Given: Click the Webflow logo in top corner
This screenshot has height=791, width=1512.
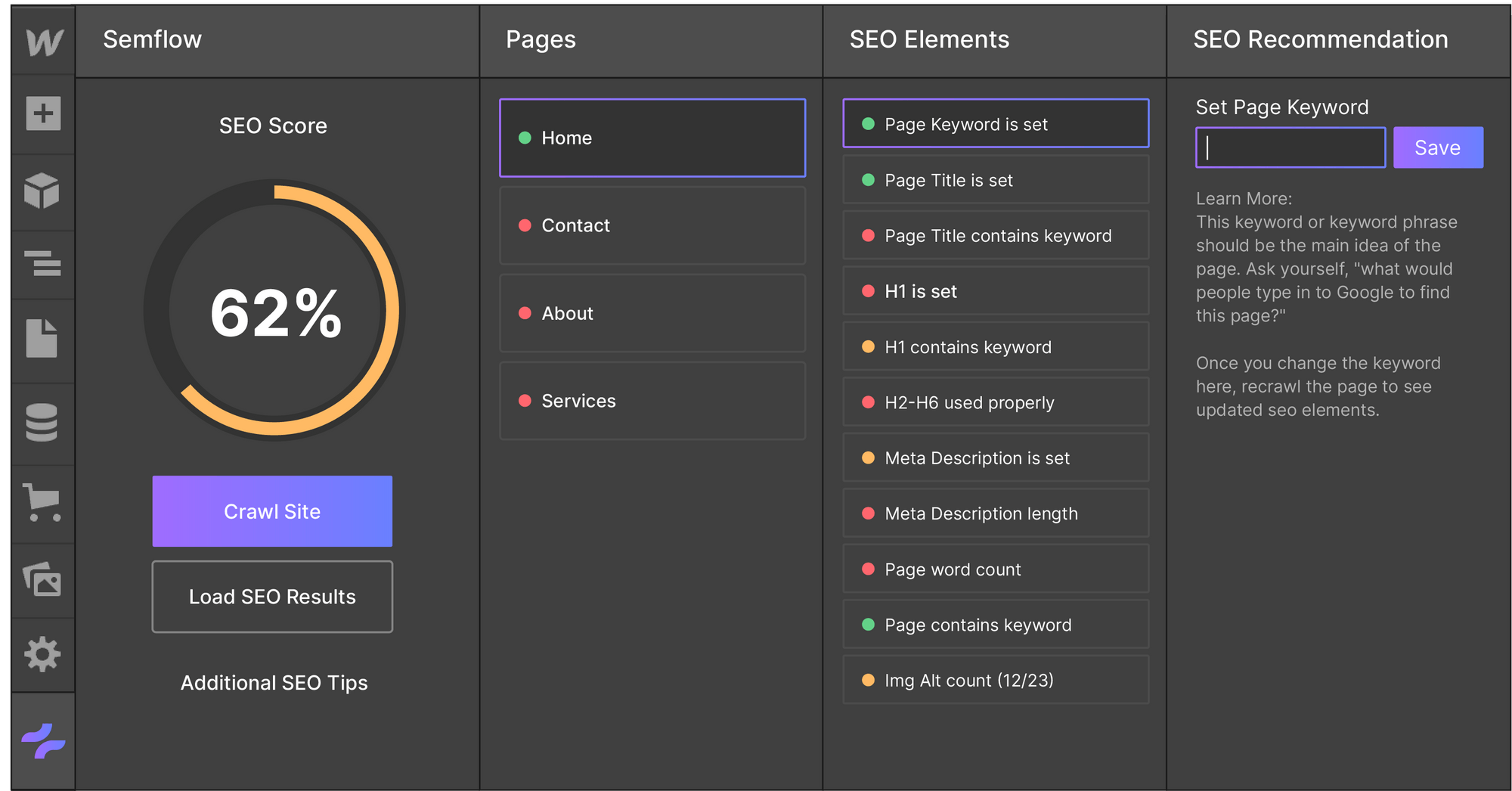Looking at the screenshot, I should pyautogui.click(x=42, y=42).
